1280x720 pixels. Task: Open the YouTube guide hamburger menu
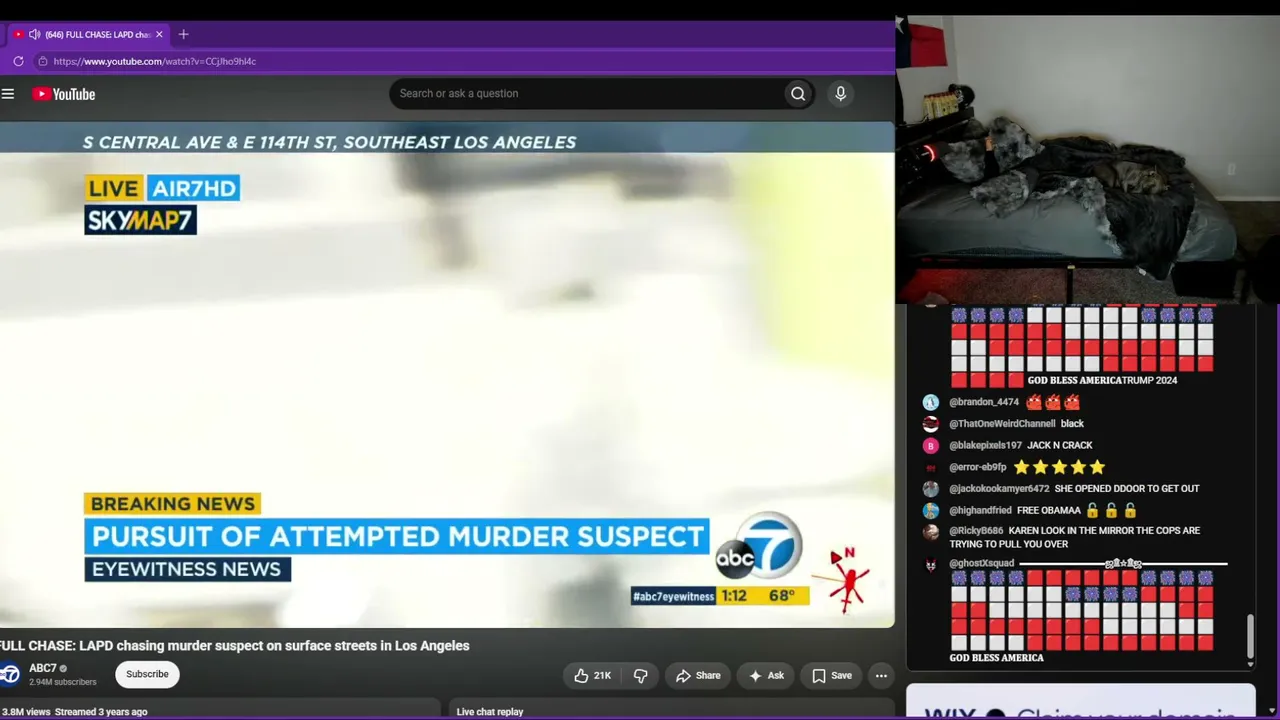(8, 94)
